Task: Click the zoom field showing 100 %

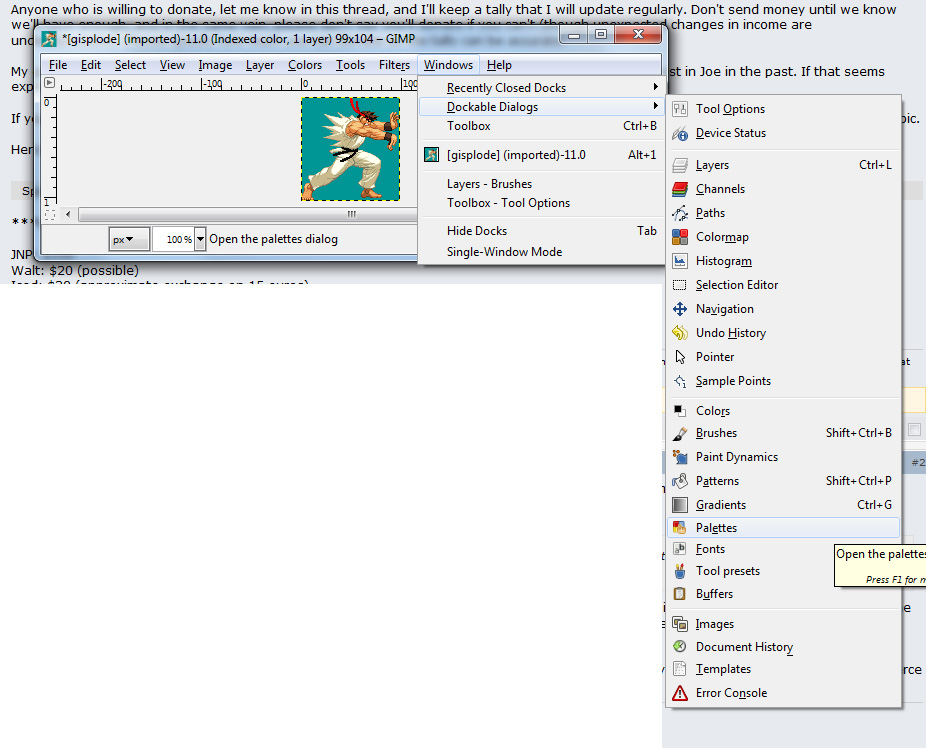Action: coord(174,239)
